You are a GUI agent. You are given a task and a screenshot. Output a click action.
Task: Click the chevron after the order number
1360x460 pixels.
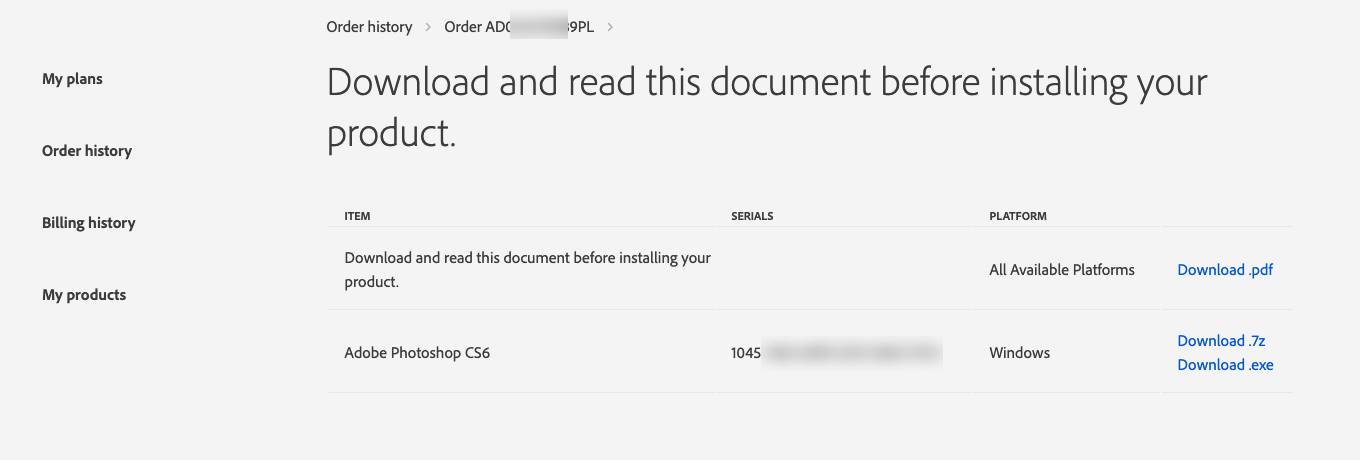click(x=610, y=27)
